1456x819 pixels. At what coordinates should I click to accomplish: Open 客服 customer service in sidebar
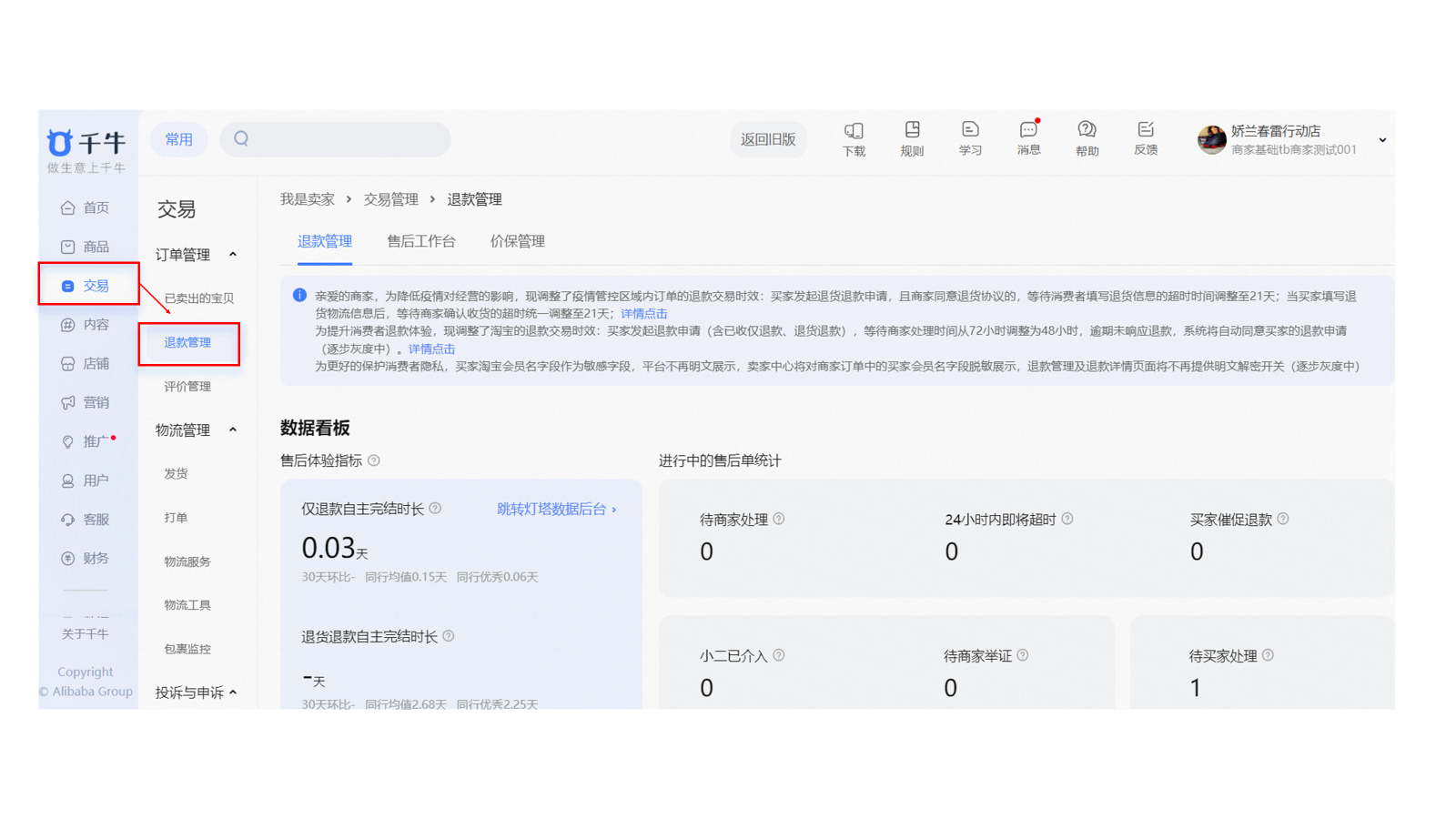[x=86, y=520]
